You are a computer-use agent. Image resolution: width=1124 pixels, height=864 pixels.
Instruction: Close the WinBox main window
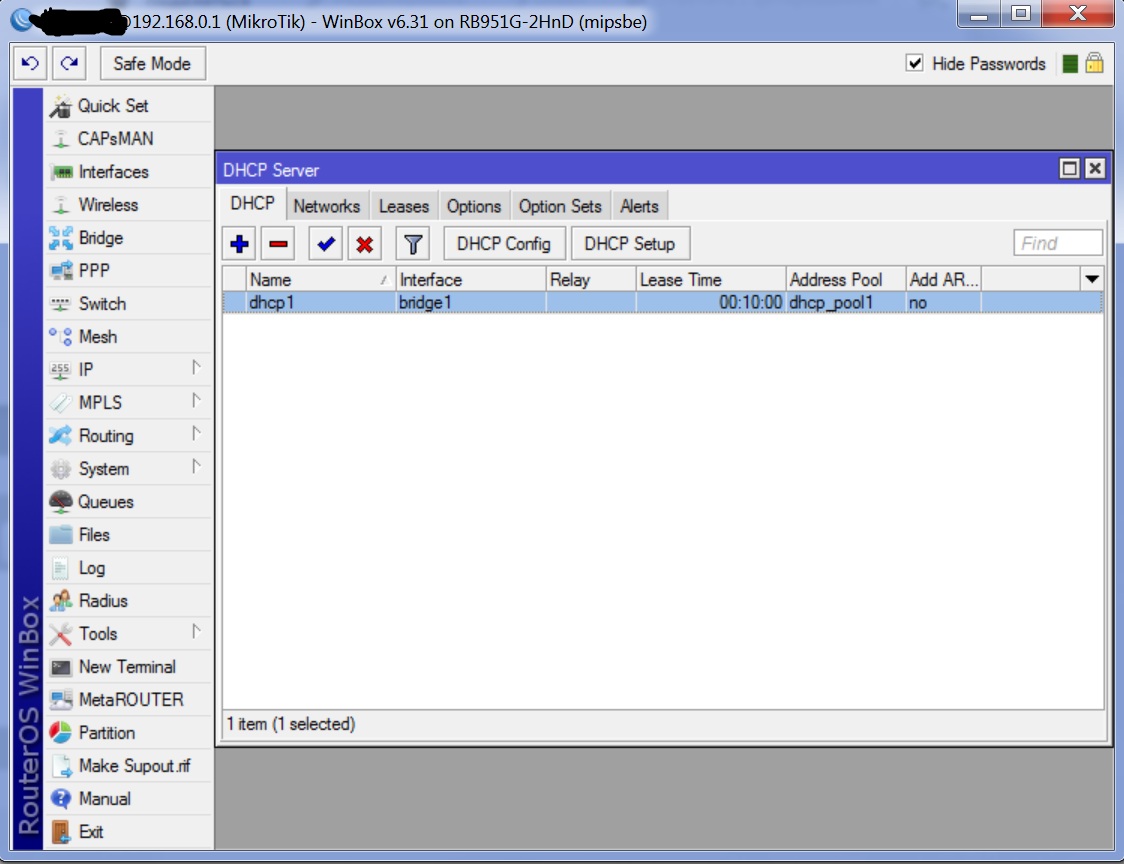pyautogui.click(x=1078, y=14)
